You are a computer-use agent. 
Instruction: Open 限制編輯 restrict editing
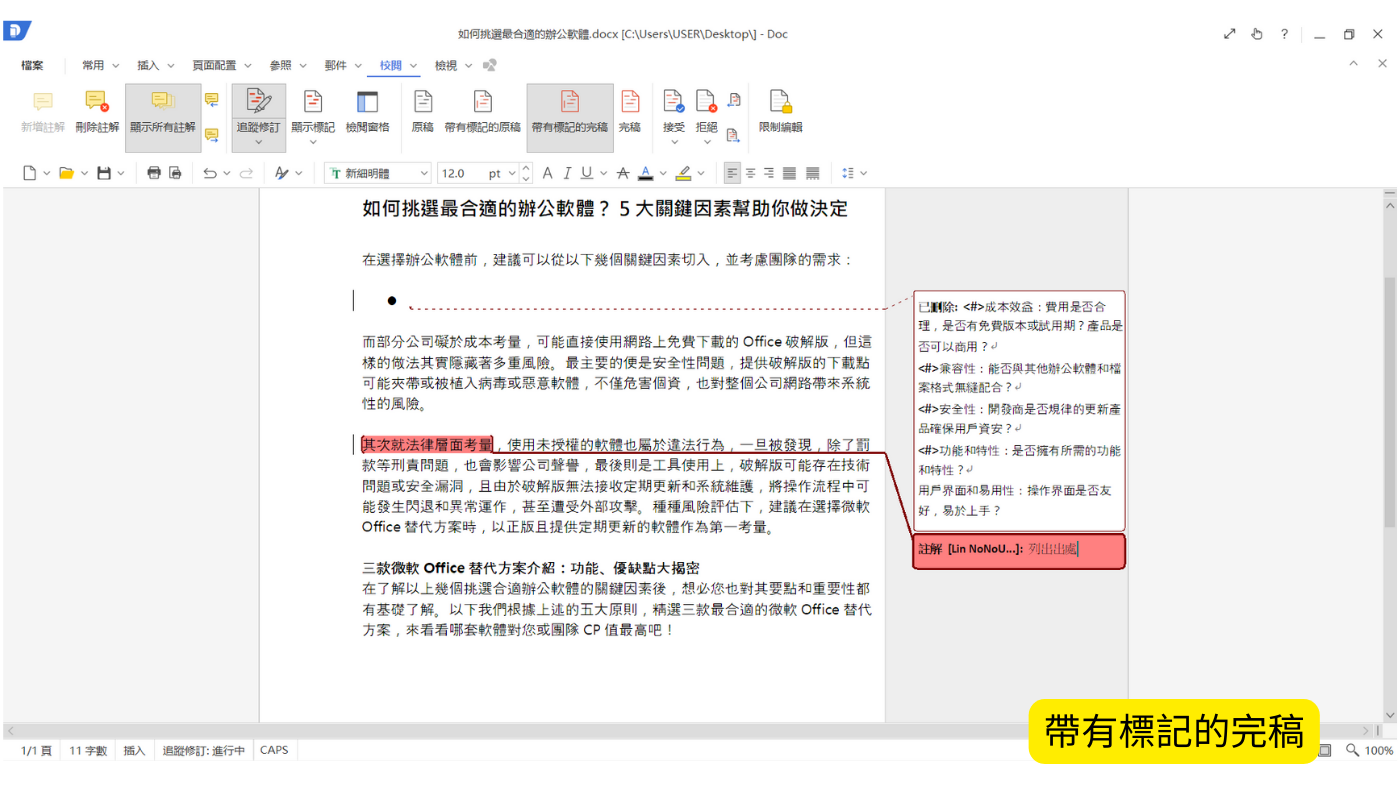tap(780, 111)
